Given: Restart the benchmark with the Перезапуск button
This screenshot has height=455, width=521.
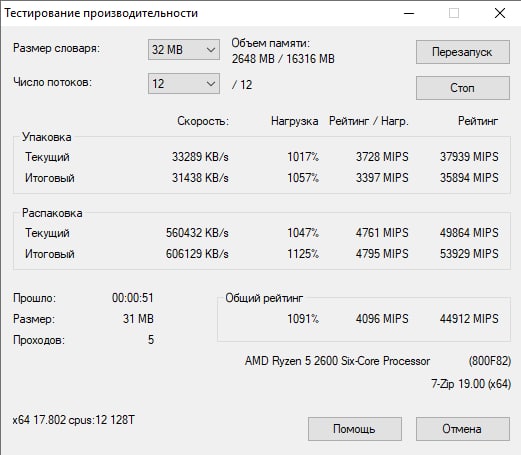Looking at the screenshot, I should click(463, 52).
